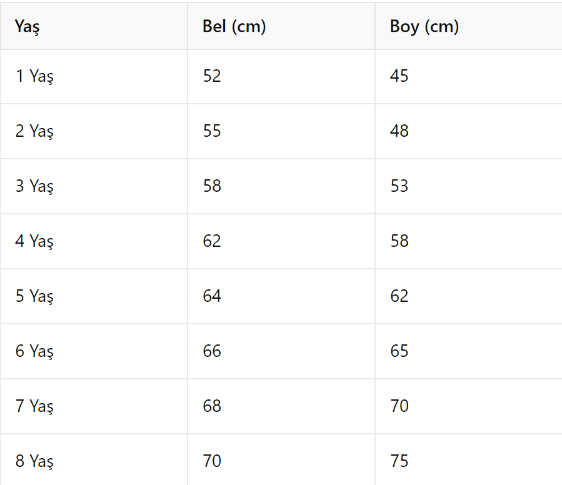Click Boy value 75 for 8 Yaş
Image resolution: width=562 pixels, height=485 pixels.
[x=399, y=461]
